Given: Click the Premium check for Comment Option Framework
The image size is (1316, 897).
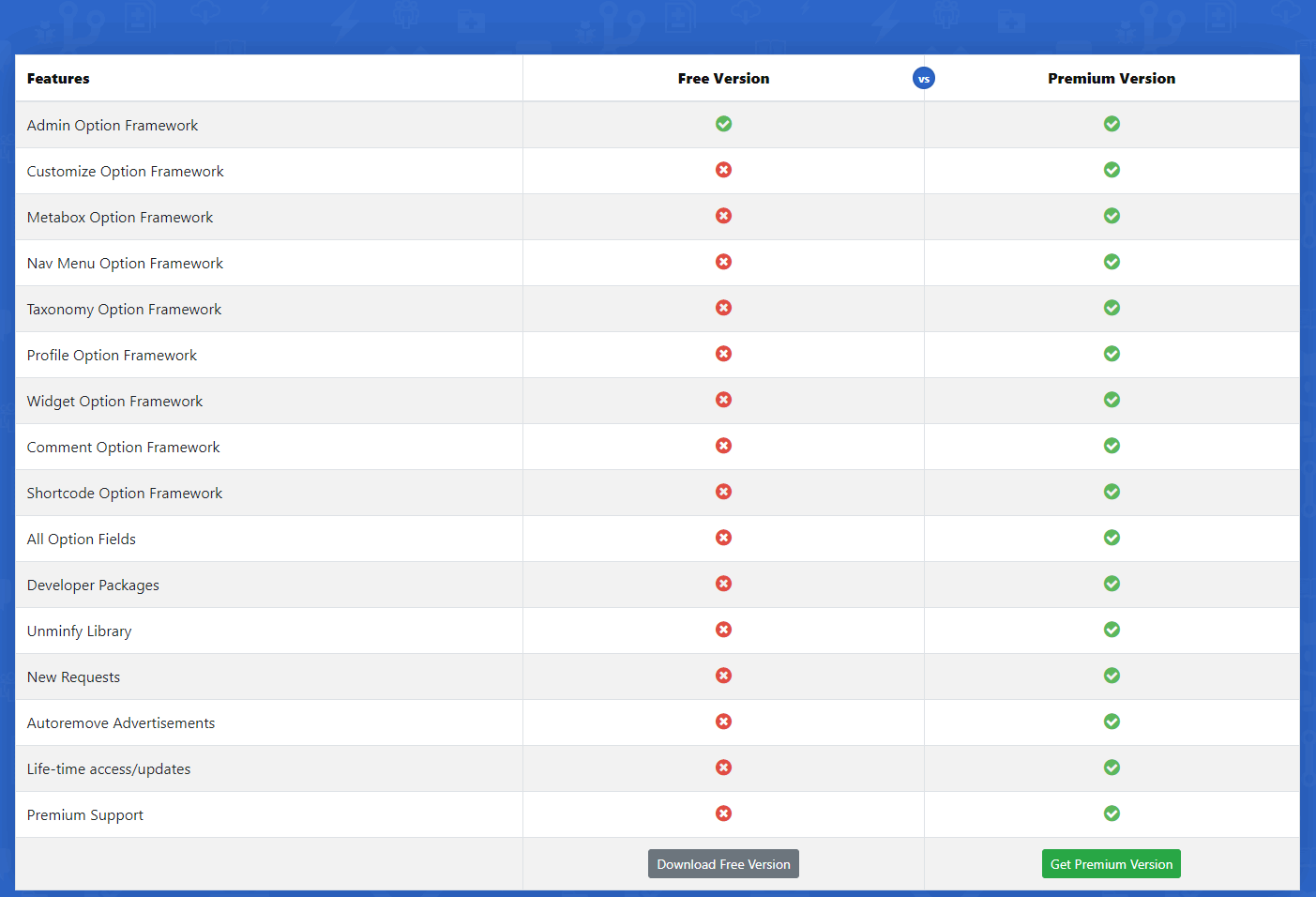Looking at the screenshot, I should point(1112,446).
